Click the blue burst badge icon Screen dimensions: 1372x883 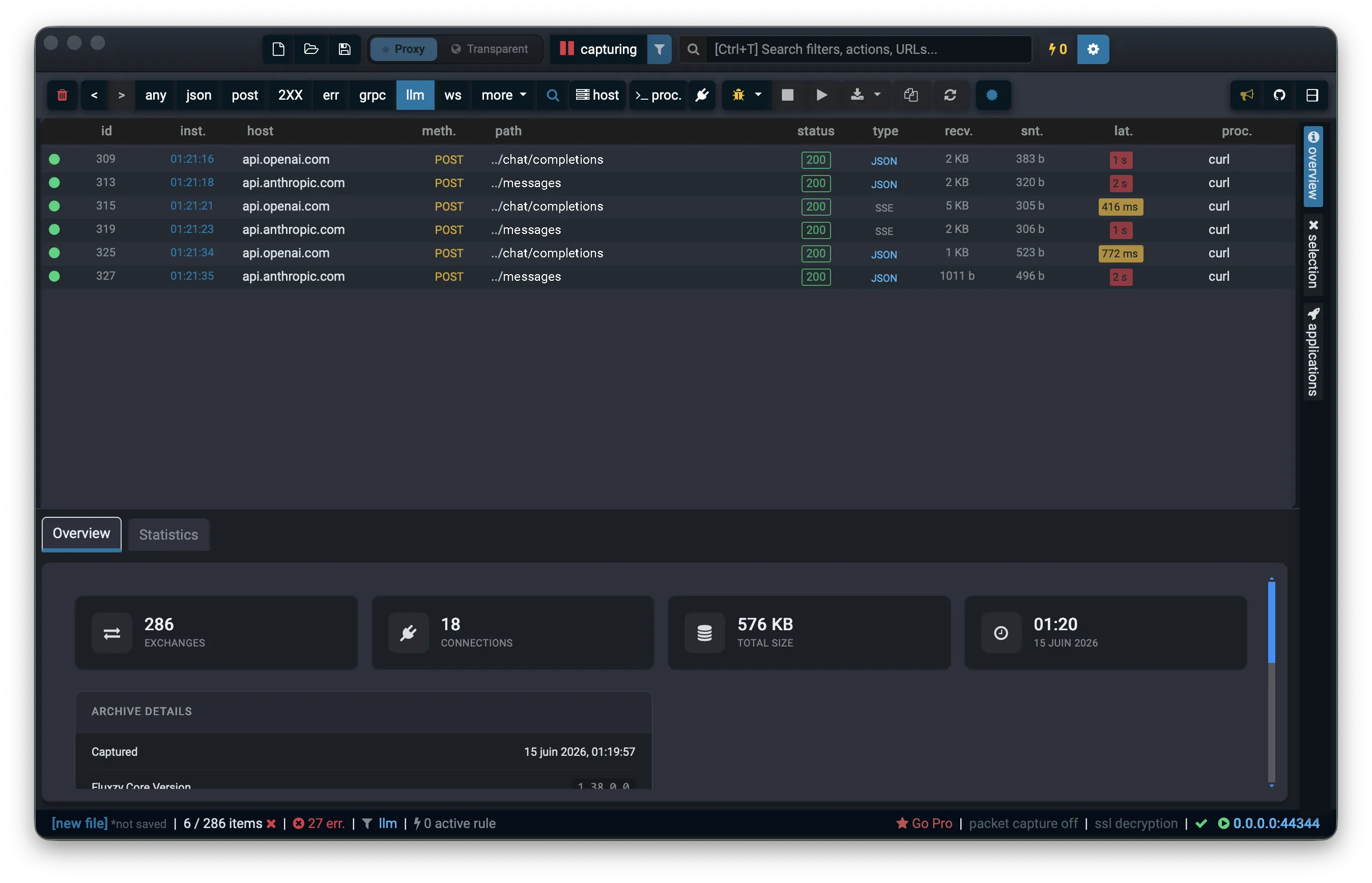(x=992, y=95)
